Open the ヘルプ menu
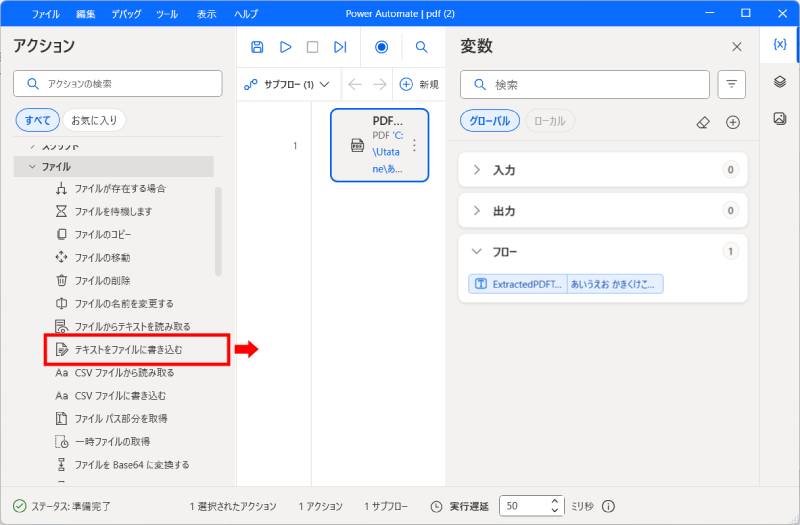This screenshot has width=800, height=525. coord(246,14)
